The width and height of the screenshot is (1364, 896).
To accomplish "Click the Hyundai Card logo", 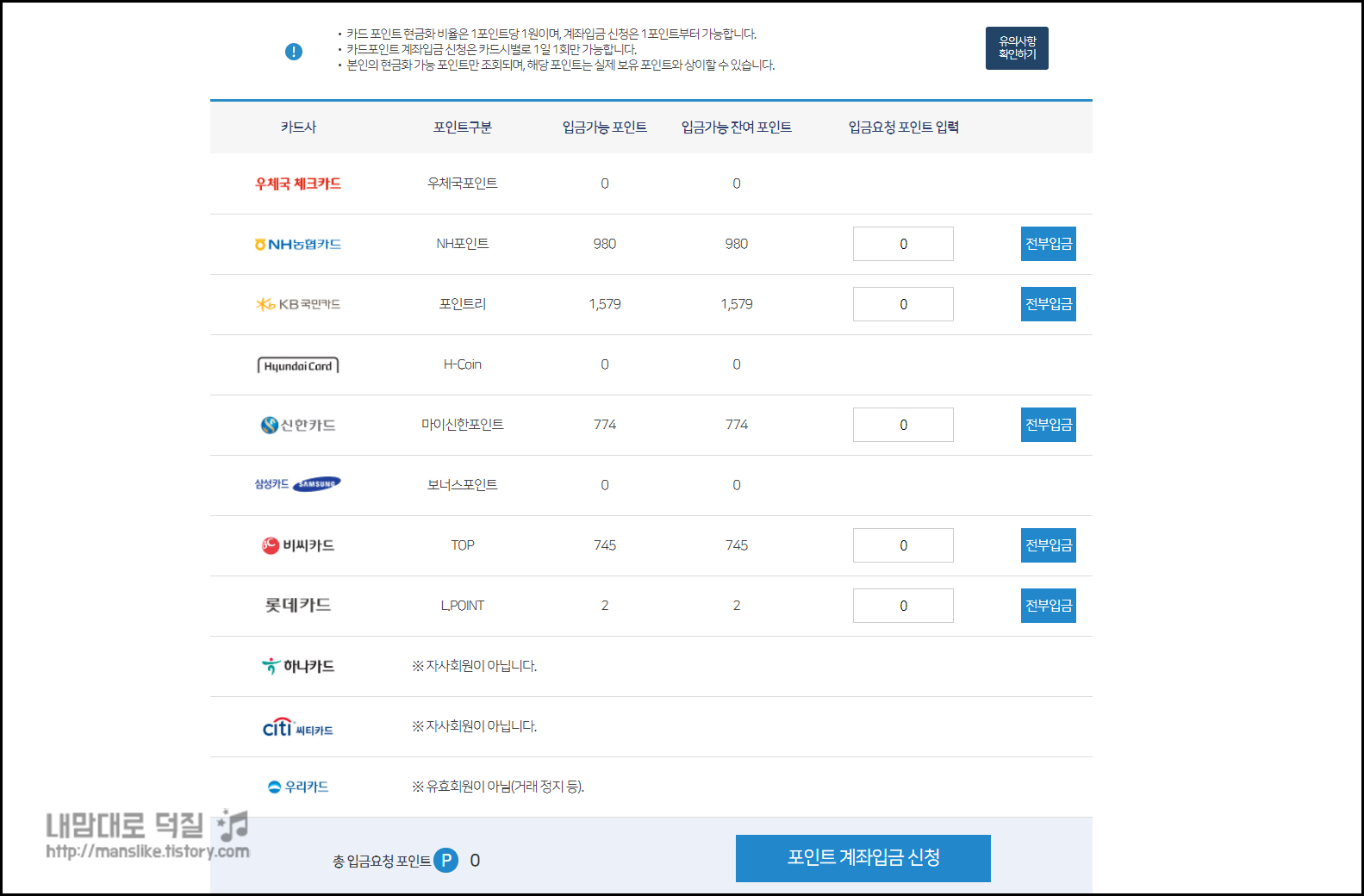I will click(x=298, y=365).
